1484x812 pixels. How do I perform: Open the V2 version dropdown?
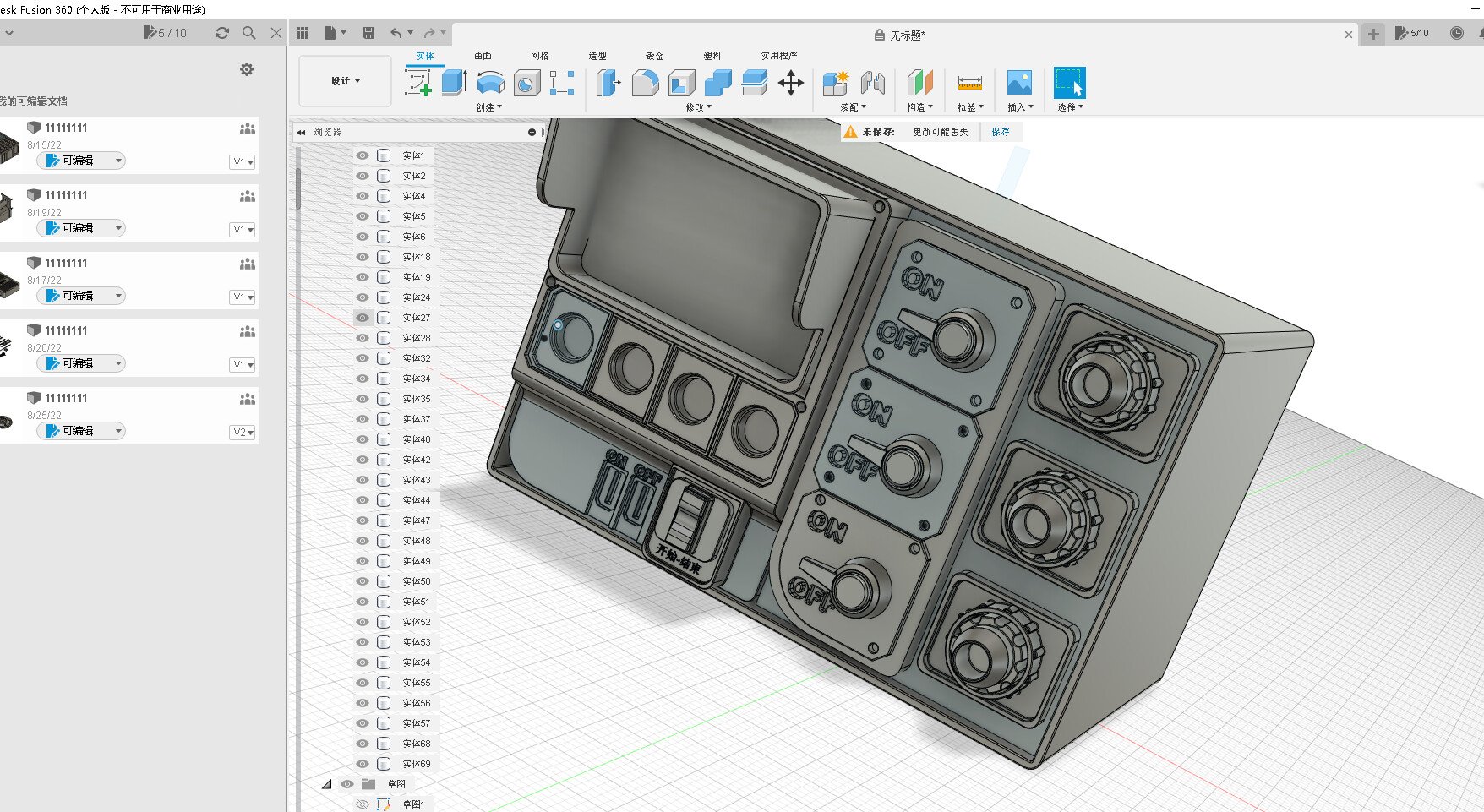click(x=243, y=433)
